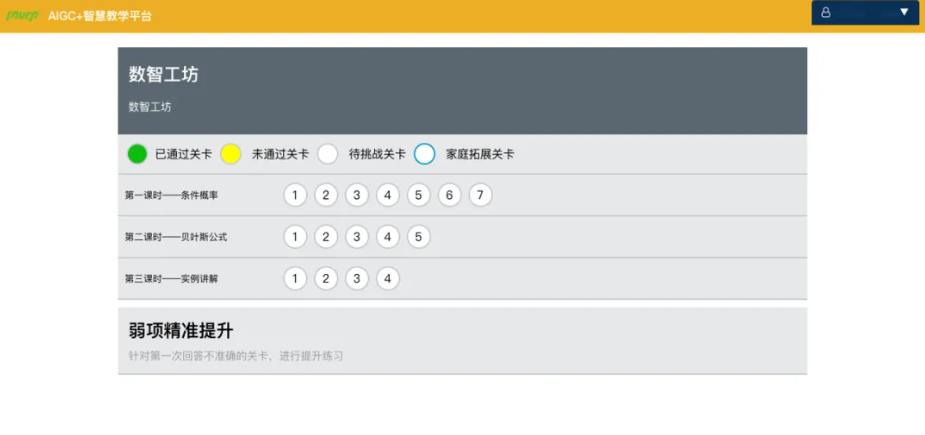Click the 第三课时——实例讲解 lesson label
The height and width of the screenshot is (435, 925).
coord(171,279)
